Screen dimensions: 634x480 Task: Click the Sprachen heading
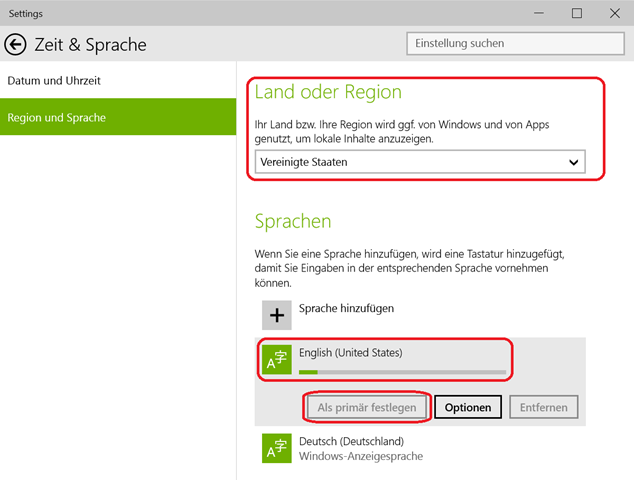[293, 222]
